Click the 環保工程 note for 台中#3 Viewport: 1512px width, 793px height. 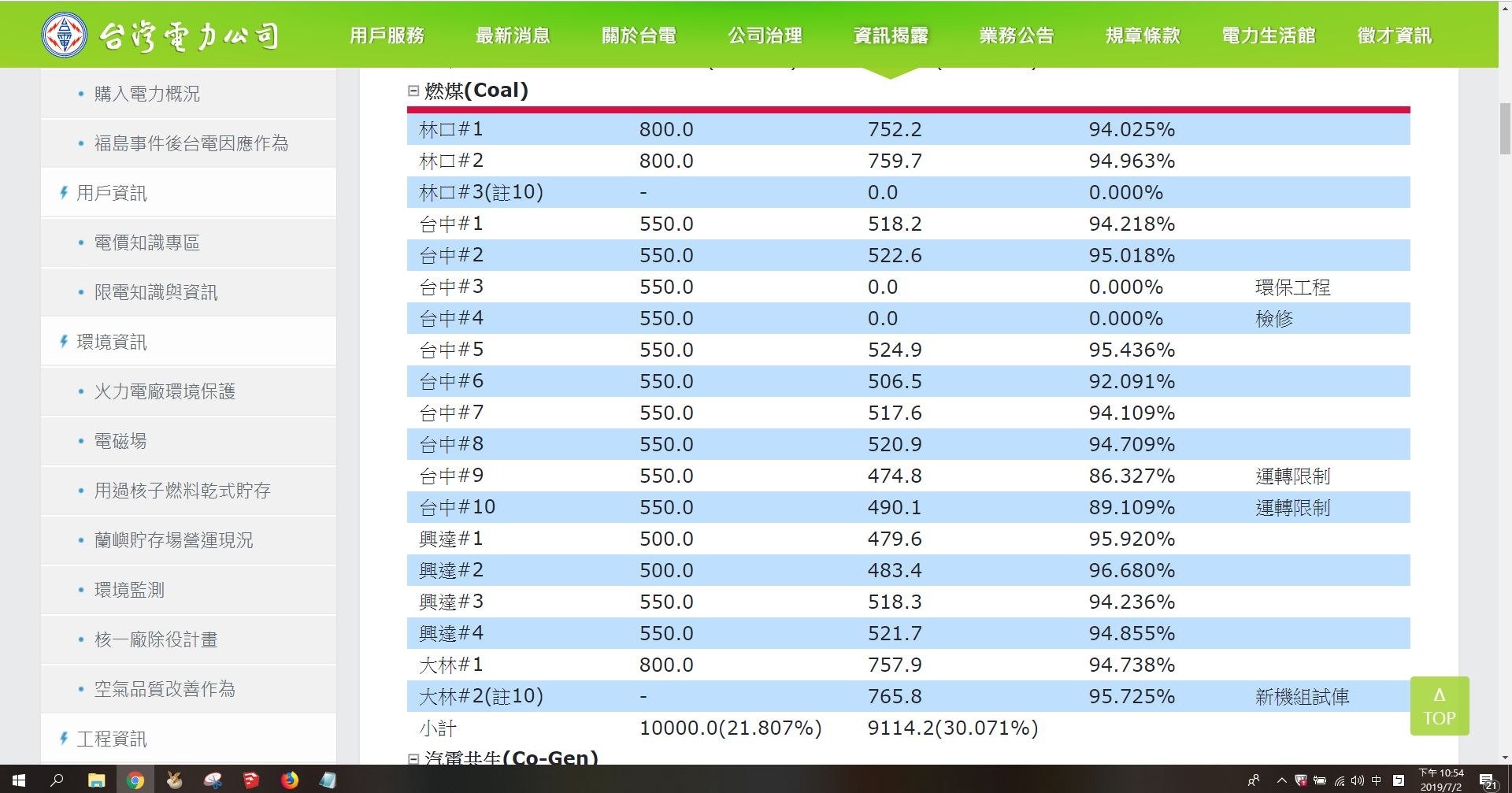point(1292,287)
